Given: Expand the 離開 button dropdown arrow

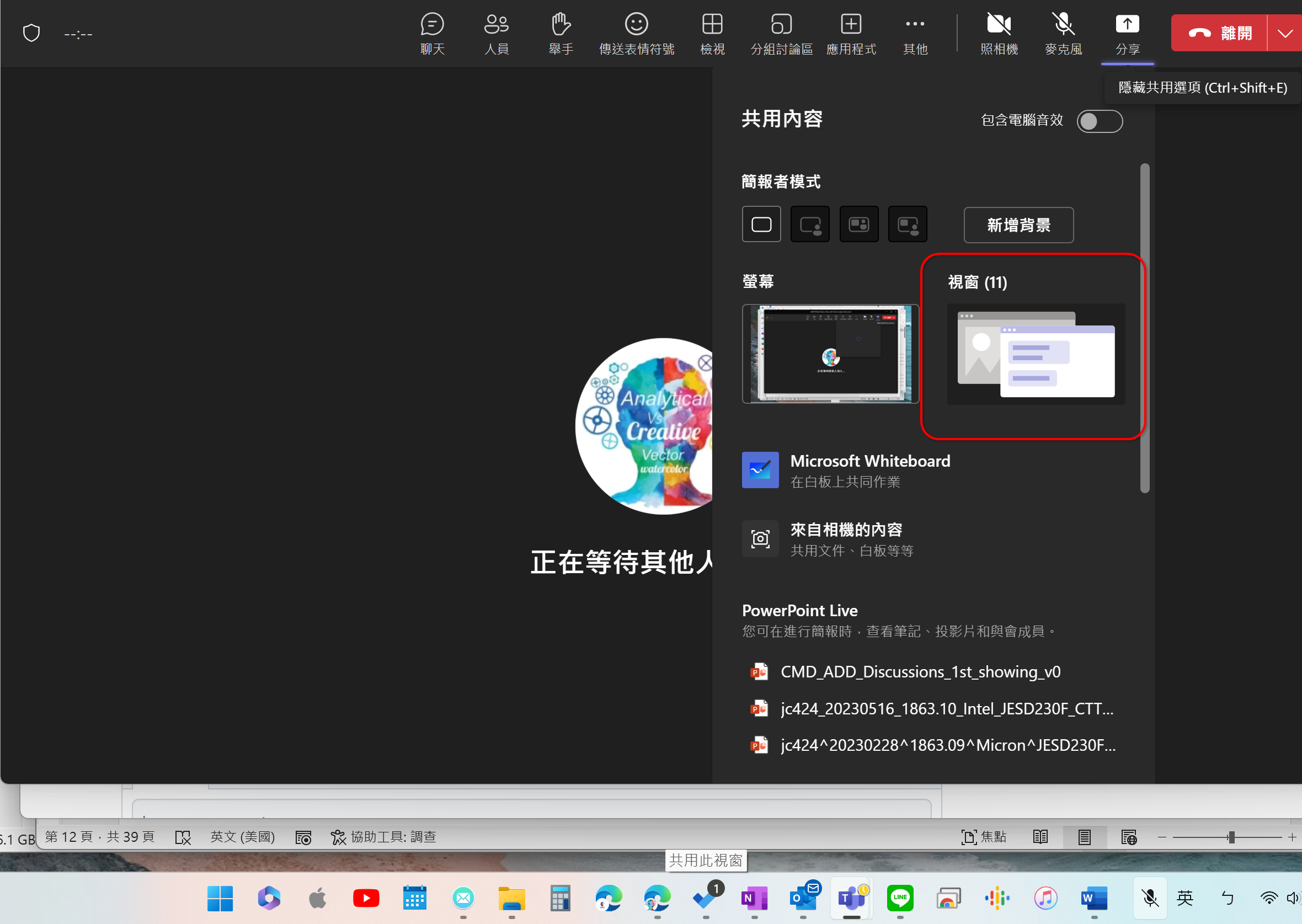Looking at the screenshot, I should tap(1285, 33).
